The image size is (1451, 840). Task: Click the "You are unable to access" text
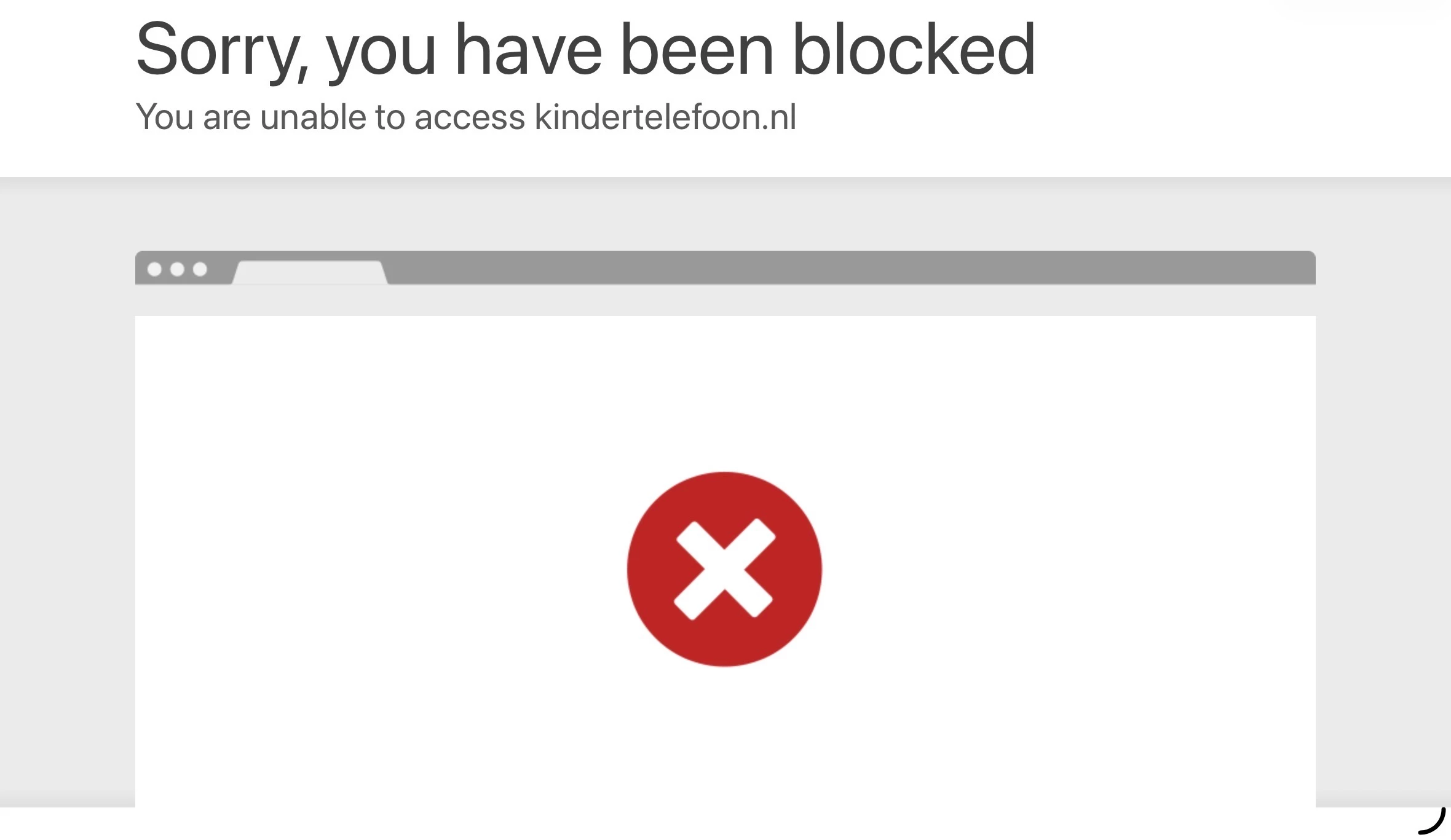331,117
